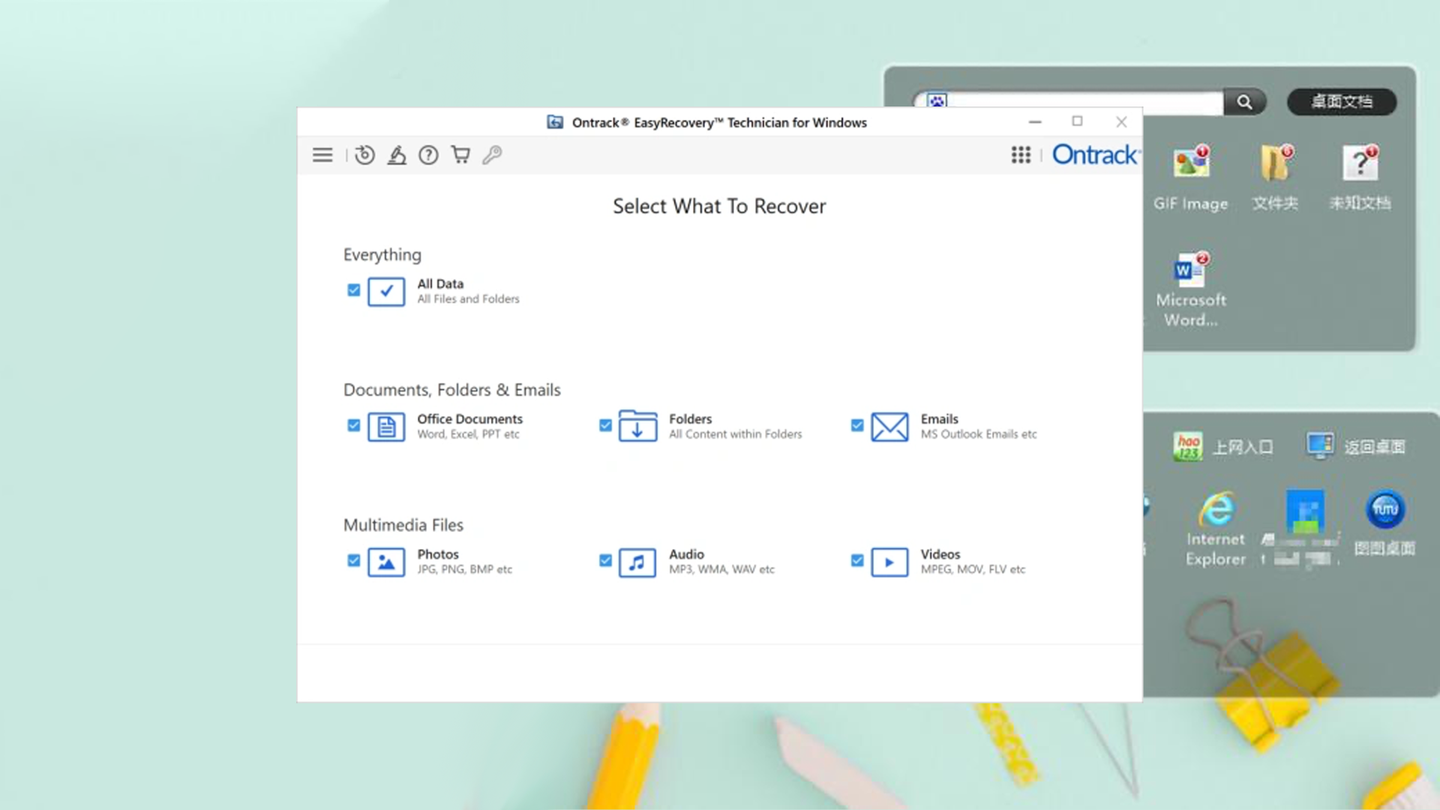Click the All Data checkmark tile icon

(x=386, y=291)
